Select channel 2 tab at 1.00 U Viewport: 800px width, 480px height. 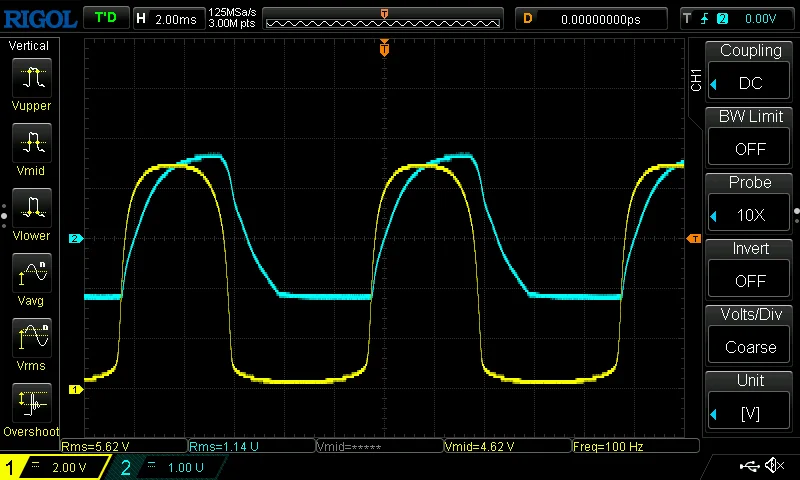[165, 467]
